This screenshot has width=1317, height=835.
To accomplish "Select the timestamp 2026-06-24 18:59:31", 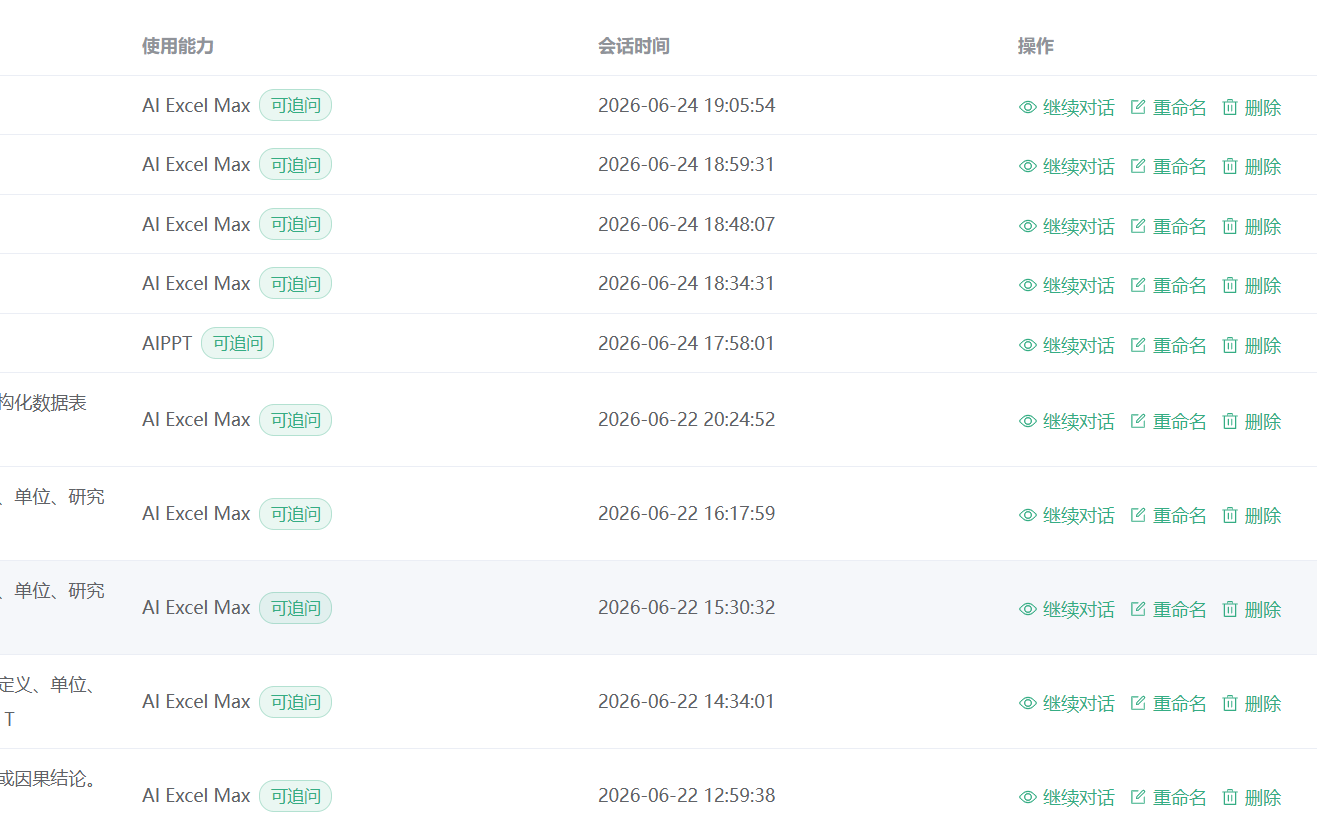I will pos(686,164).
